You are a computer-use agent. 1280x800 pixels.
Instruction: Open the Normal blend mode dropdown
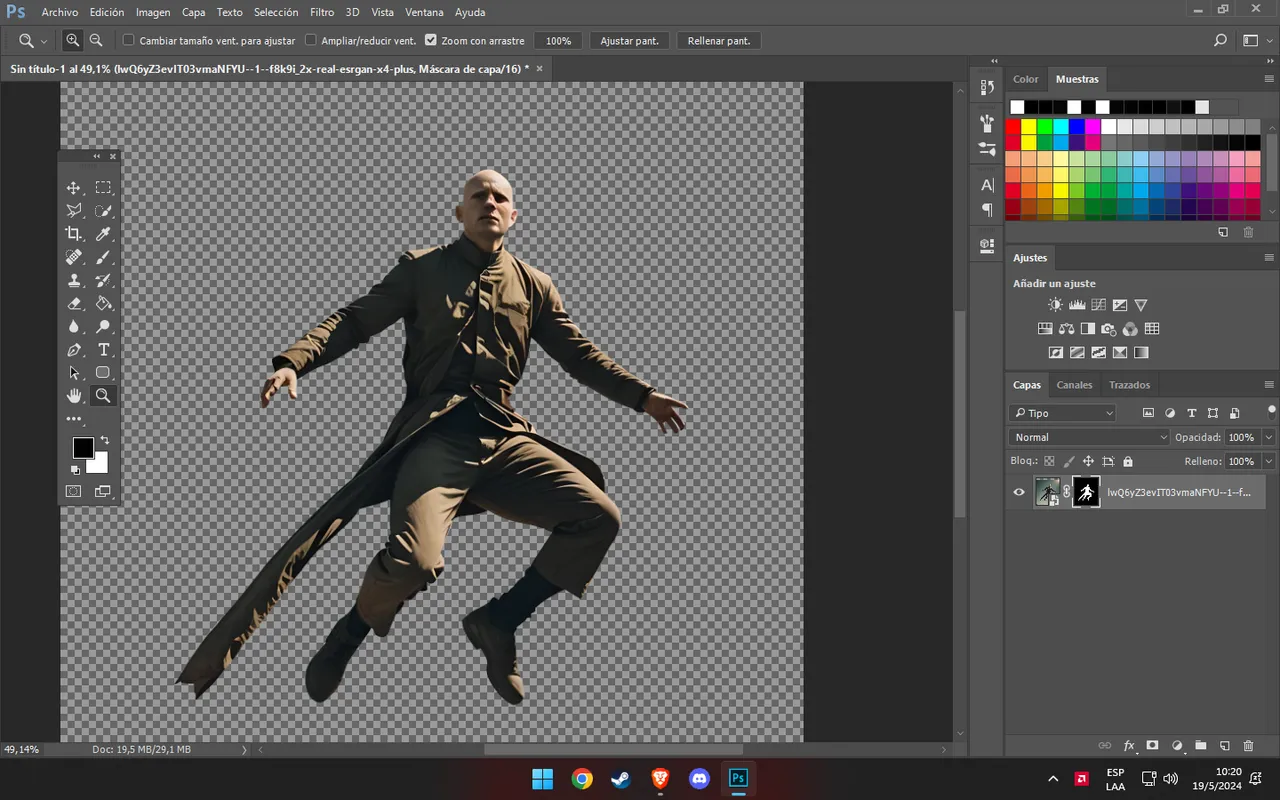(x=1089, y=437)
